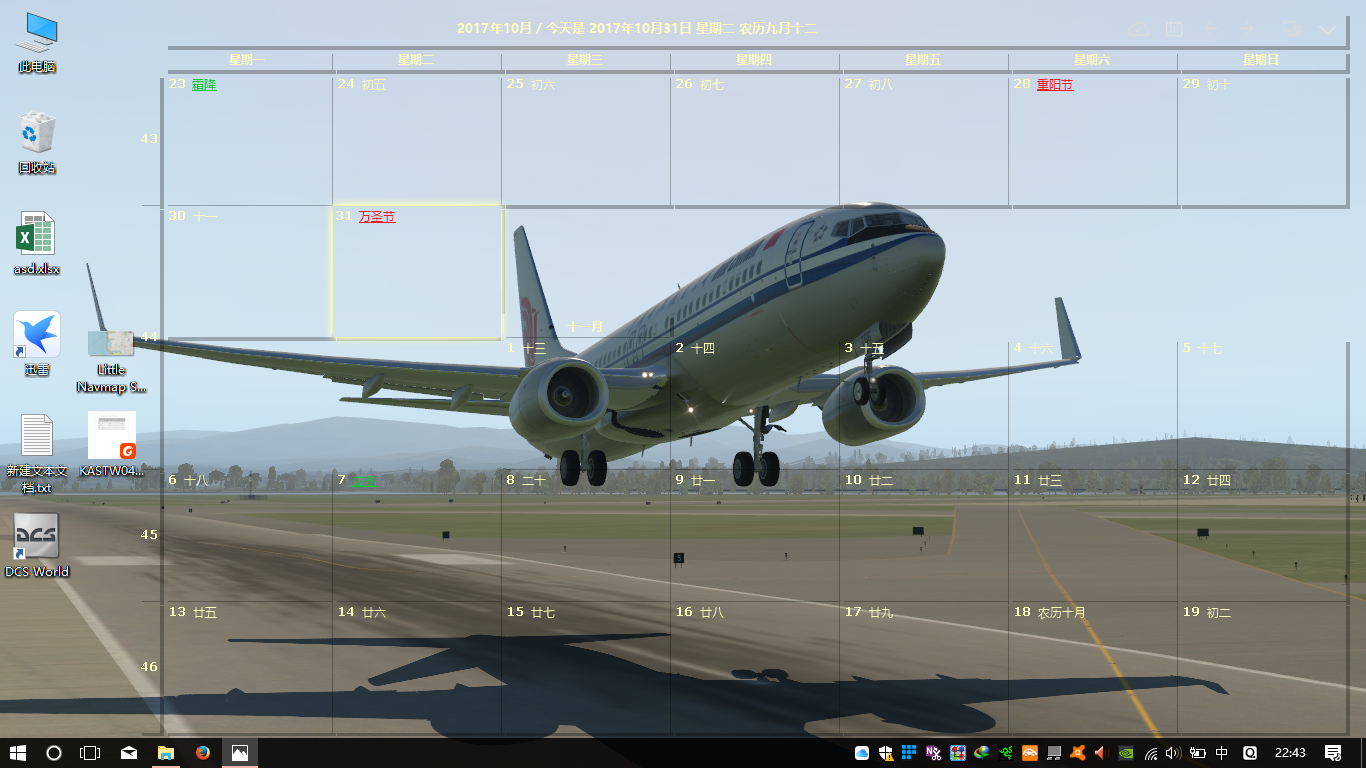Click the 星期日 weekday header

click(x=1261, y=60)
